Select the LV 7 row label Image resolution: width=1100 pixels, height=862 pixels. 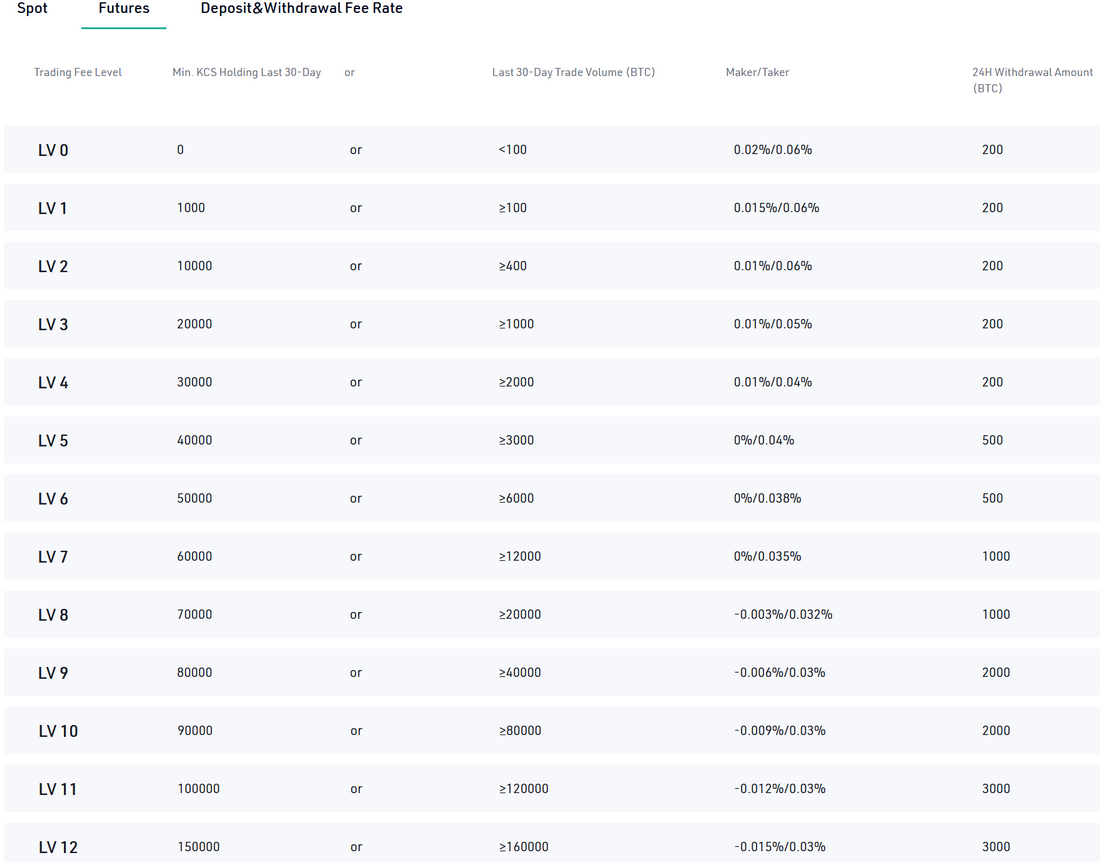pyautogui.click(x=53, y=557)
